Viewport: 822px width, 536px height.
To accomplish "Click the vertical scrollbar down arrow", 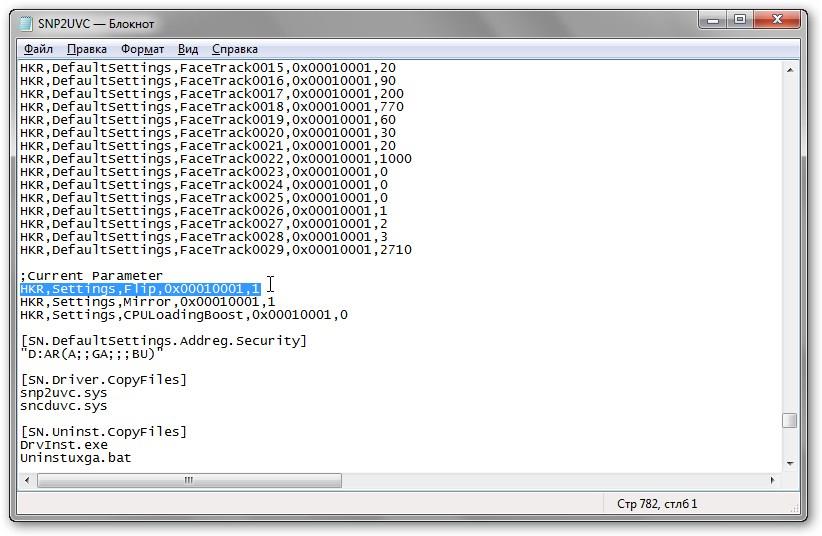I will click(789, 463).
